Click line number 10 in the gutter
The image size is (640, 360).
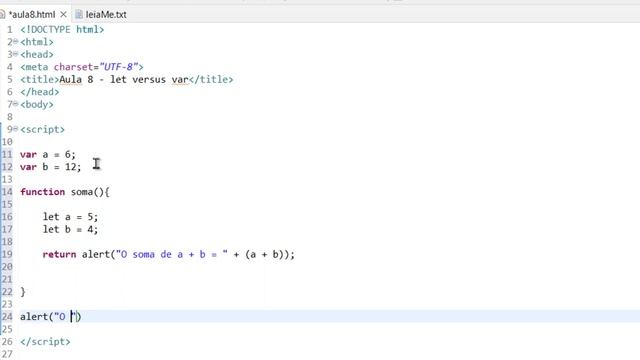coord(7,142)
